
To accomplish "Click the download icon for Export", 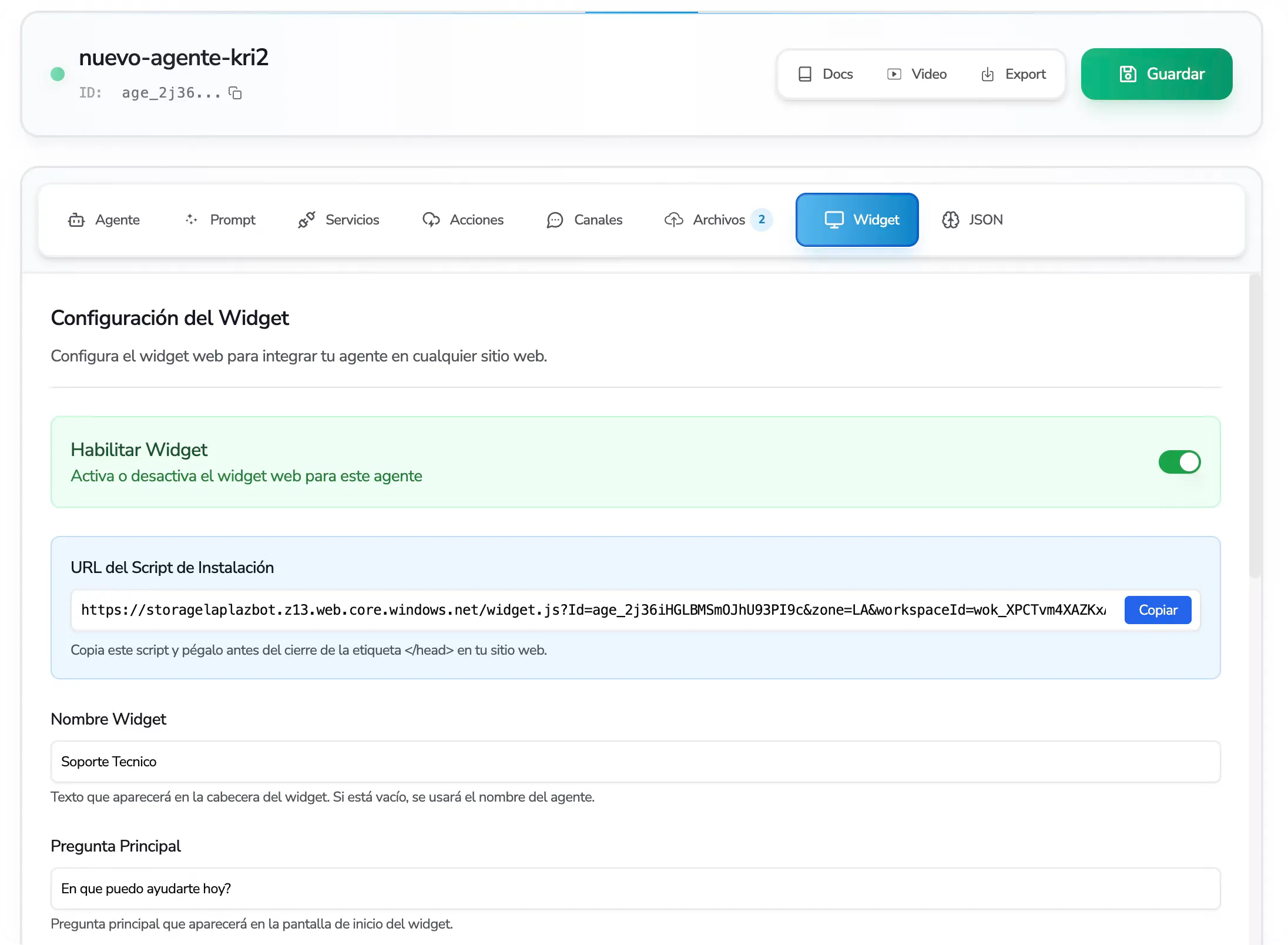I will click(988, 74).
